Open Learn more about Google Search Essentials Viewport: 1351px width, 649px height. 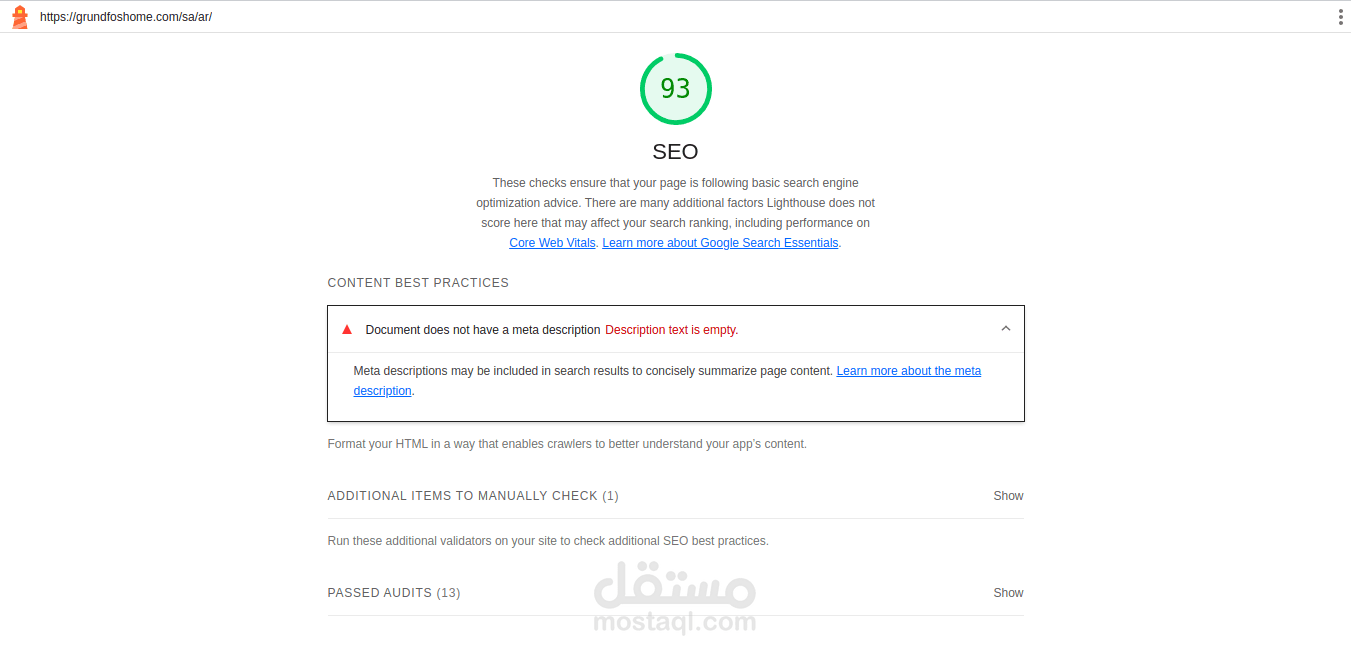pyautogui.click(x=720, y=243)
